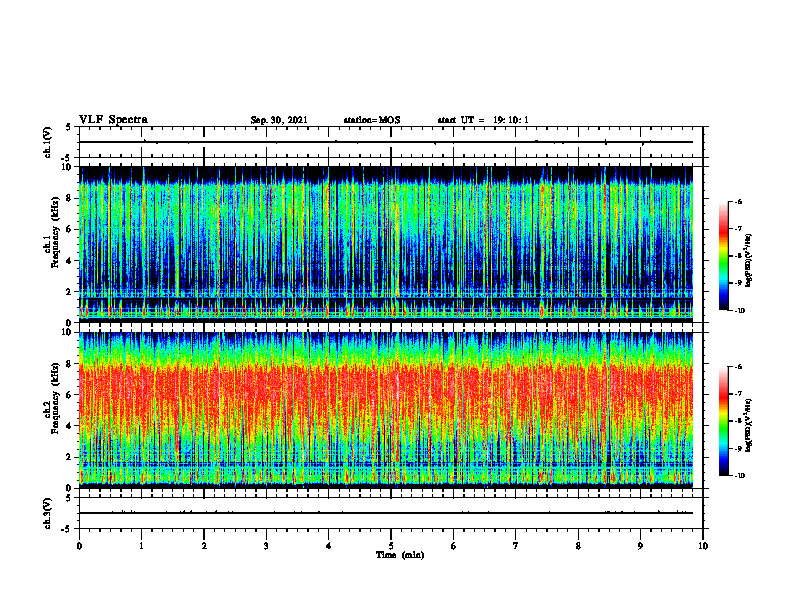Click time axis tick label 3
The width and height of the screenshot is (792, 612).
point(266,546)
